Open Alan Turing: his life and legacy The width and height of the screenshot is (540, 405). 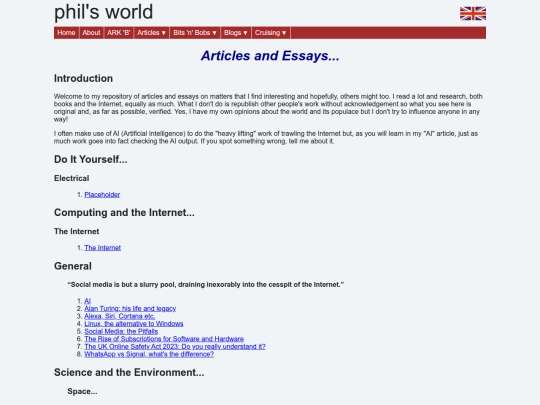[x=130, y=308]
